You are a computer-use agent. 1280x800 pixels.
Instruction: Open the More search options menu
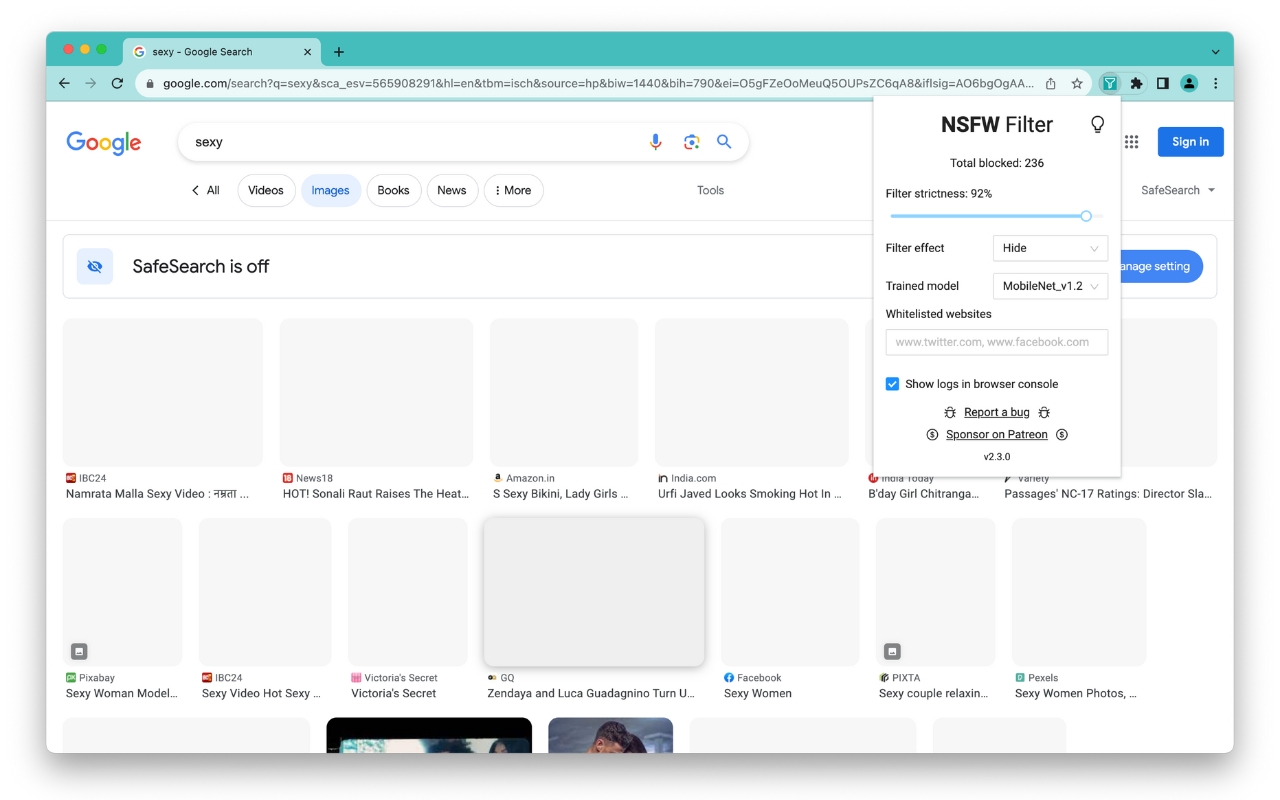(x=513, y=190)
